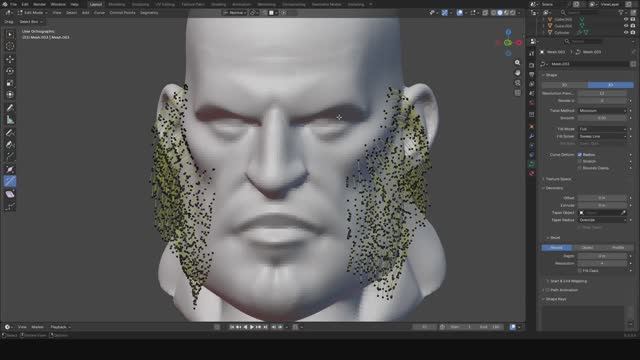Select the Randomize tool at the toolbar's bottom
The image size is (640, 360).
click(10, 207)
